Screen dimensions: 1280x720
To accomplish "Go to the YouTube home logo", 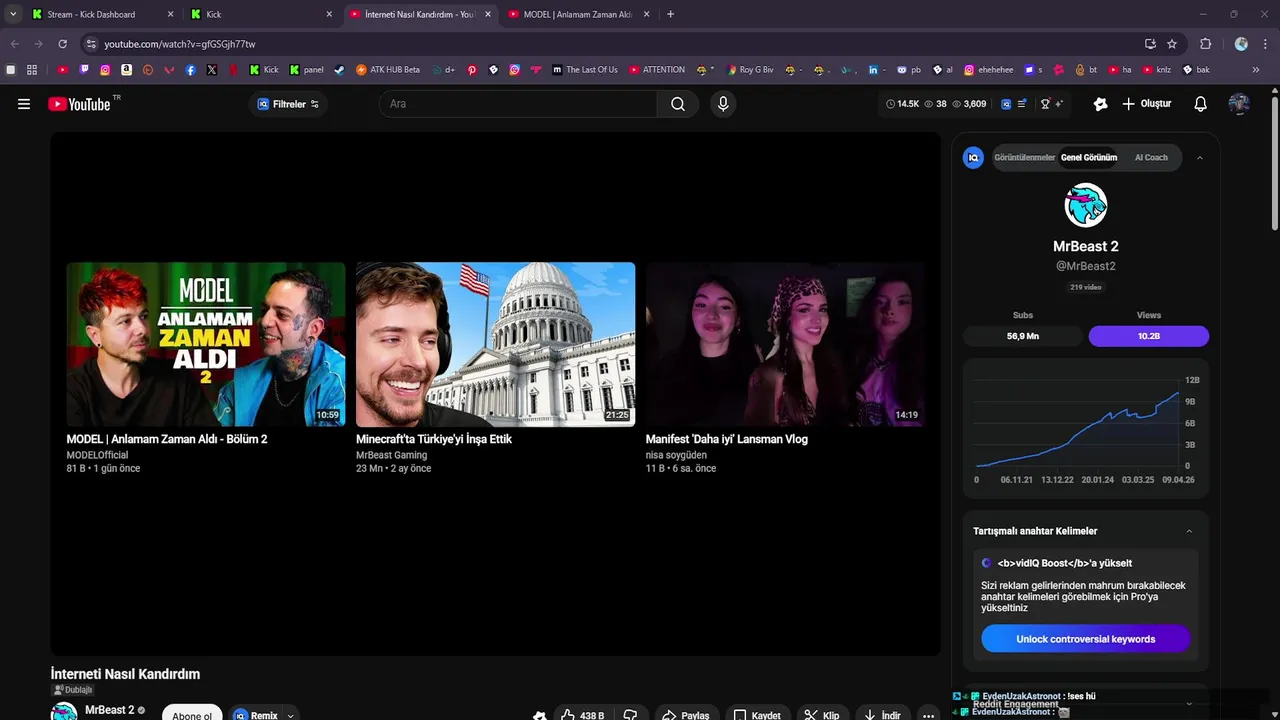I will (79, 104).
